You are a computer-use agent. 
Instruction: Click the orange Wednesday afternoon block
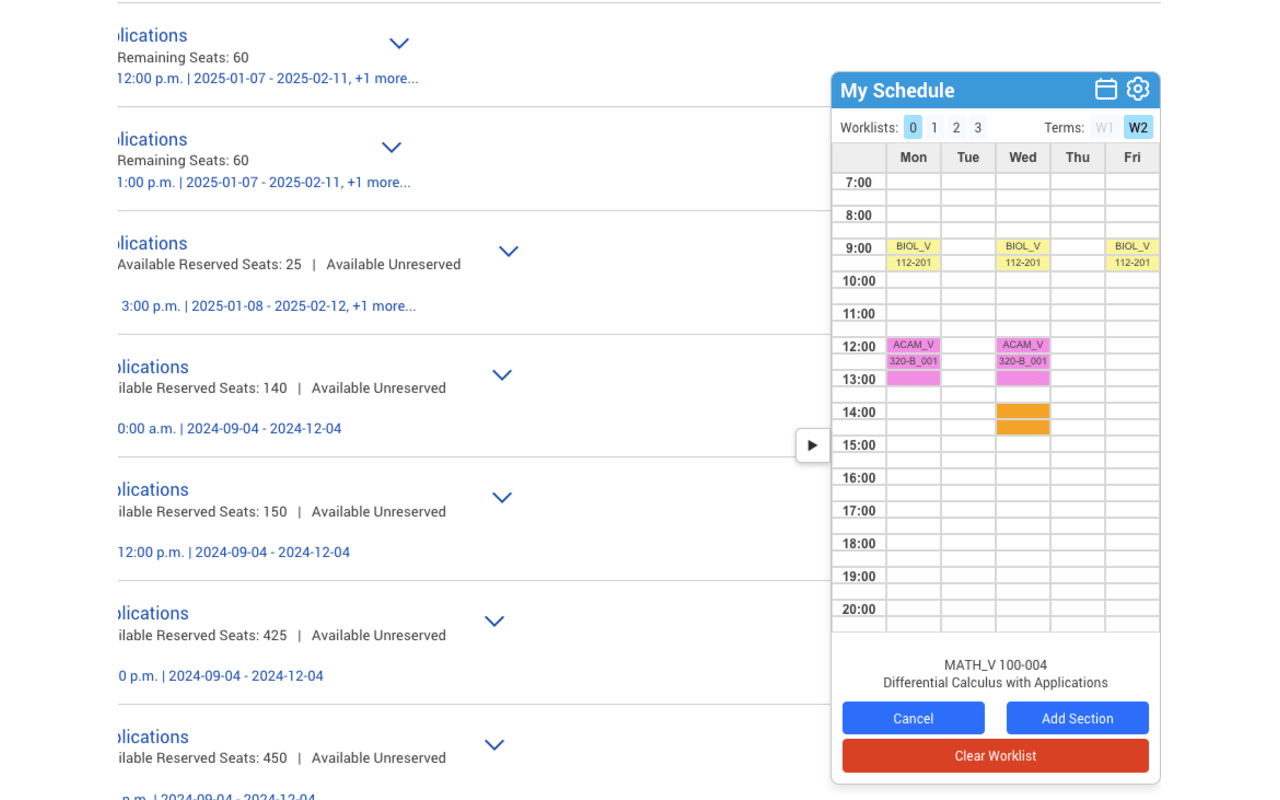click(x=1022, y=420)
